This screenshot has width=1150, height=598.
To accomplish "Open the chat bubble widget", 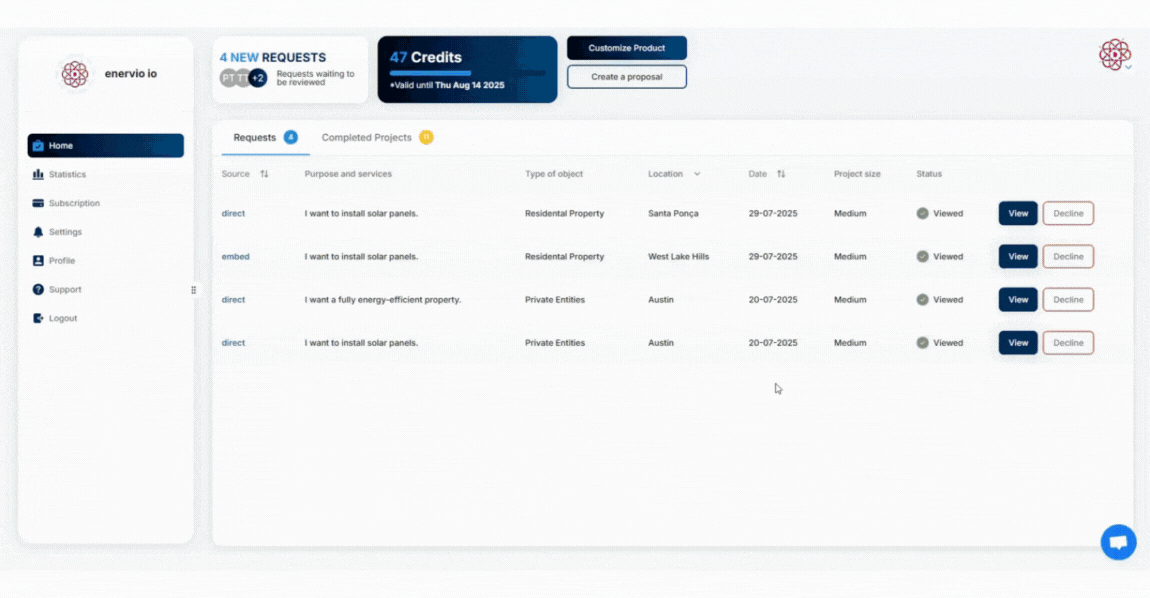I will 1118,542.
